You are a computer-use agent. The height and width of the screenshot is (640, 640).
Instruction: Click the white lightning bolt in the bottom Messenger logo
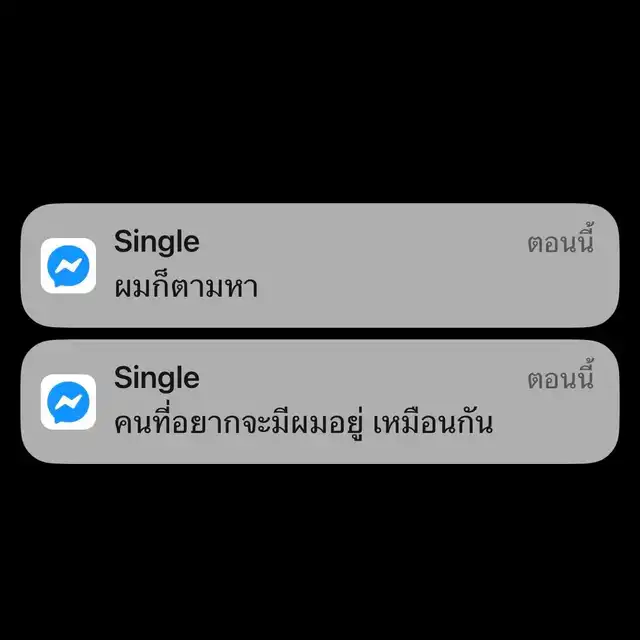[68, 402]
